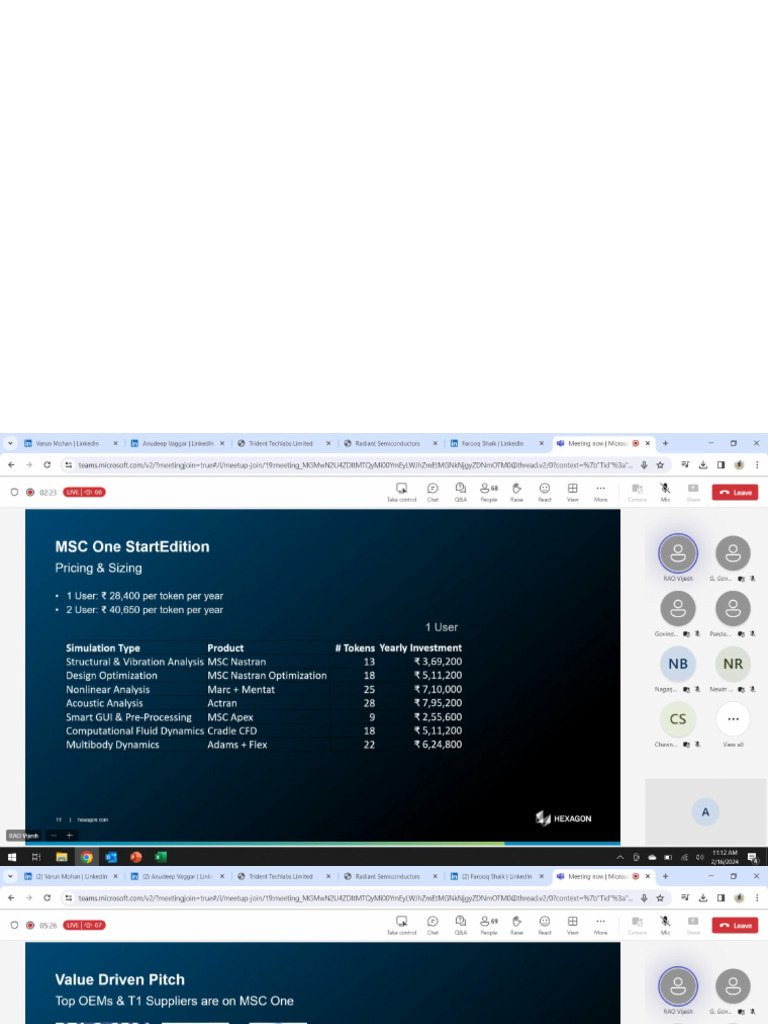Switch to the (2) Varun Mohan LinkedIn tab
The image size is (768, 1024).
click(x=71, y=876)
